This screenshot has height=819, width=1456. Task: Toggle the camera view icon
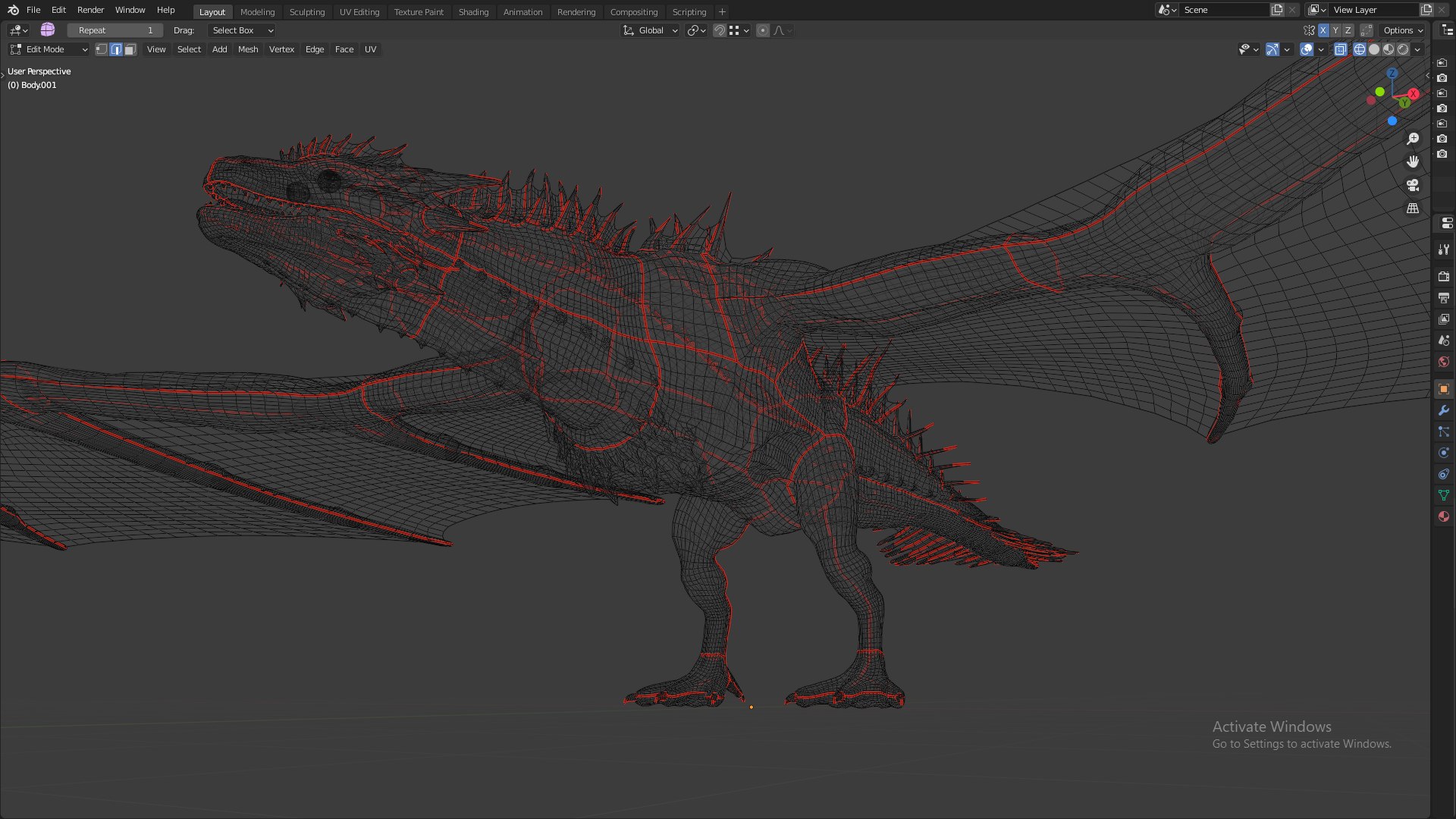1413,185
